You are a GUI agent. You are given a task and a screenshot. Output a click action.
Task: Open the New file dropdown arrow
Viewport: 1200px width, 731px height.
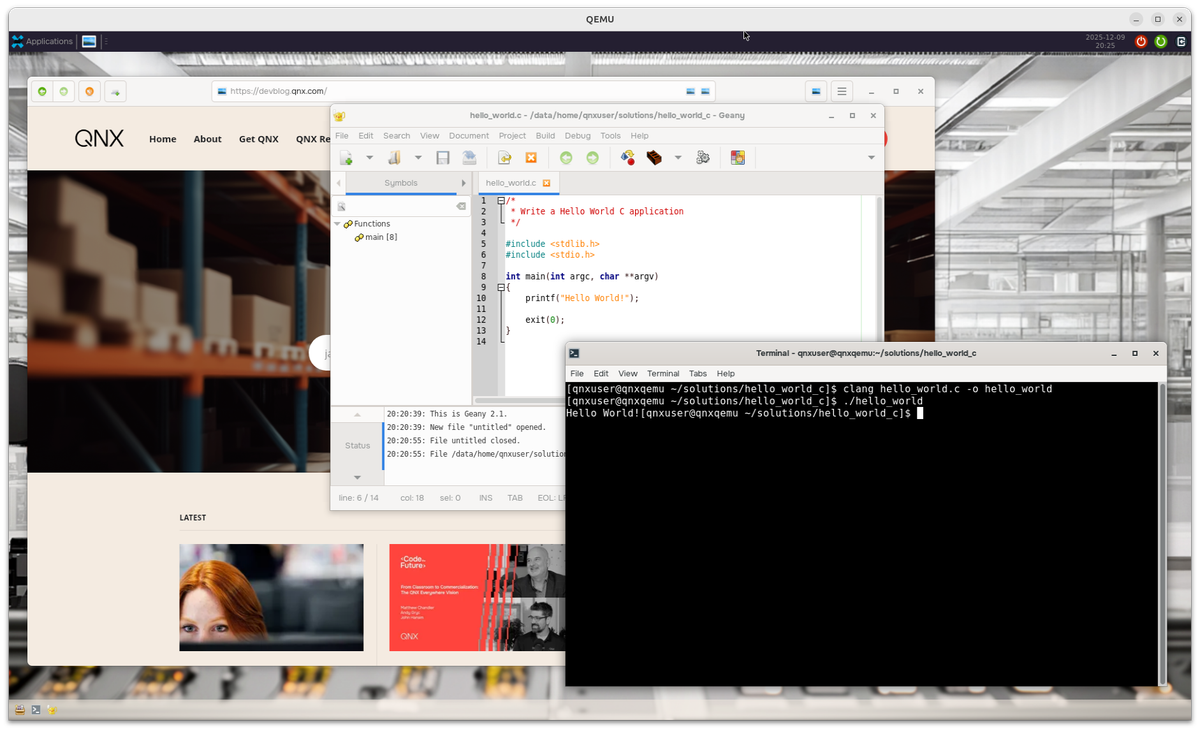pyautogui.click(x=368, y=157)
